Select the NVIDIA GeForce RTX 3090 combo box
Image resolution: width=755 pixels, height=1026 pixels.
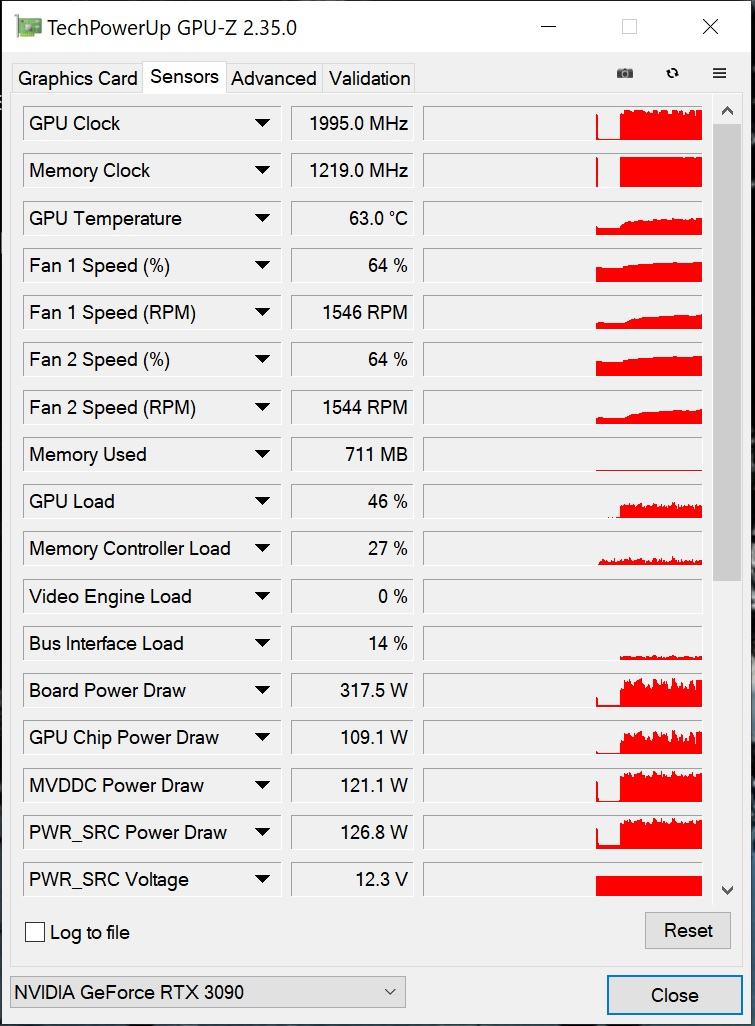coord(208,992)
